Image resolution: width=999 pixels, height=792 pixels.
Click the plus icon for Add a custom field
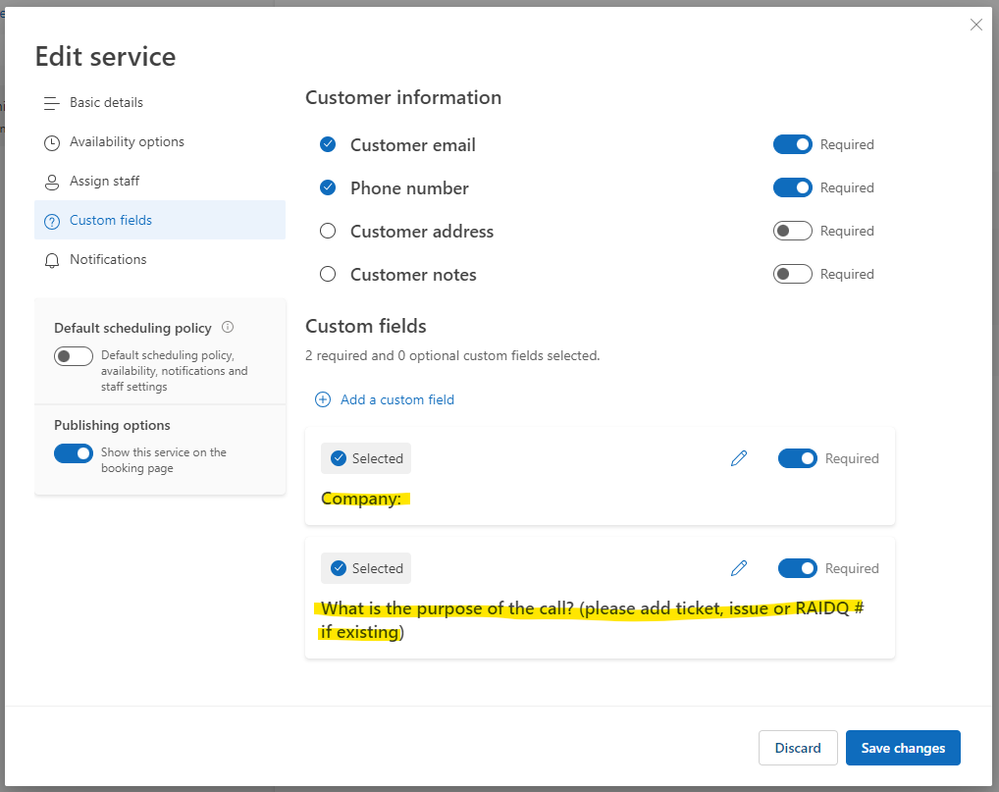(x=323, y=400)
